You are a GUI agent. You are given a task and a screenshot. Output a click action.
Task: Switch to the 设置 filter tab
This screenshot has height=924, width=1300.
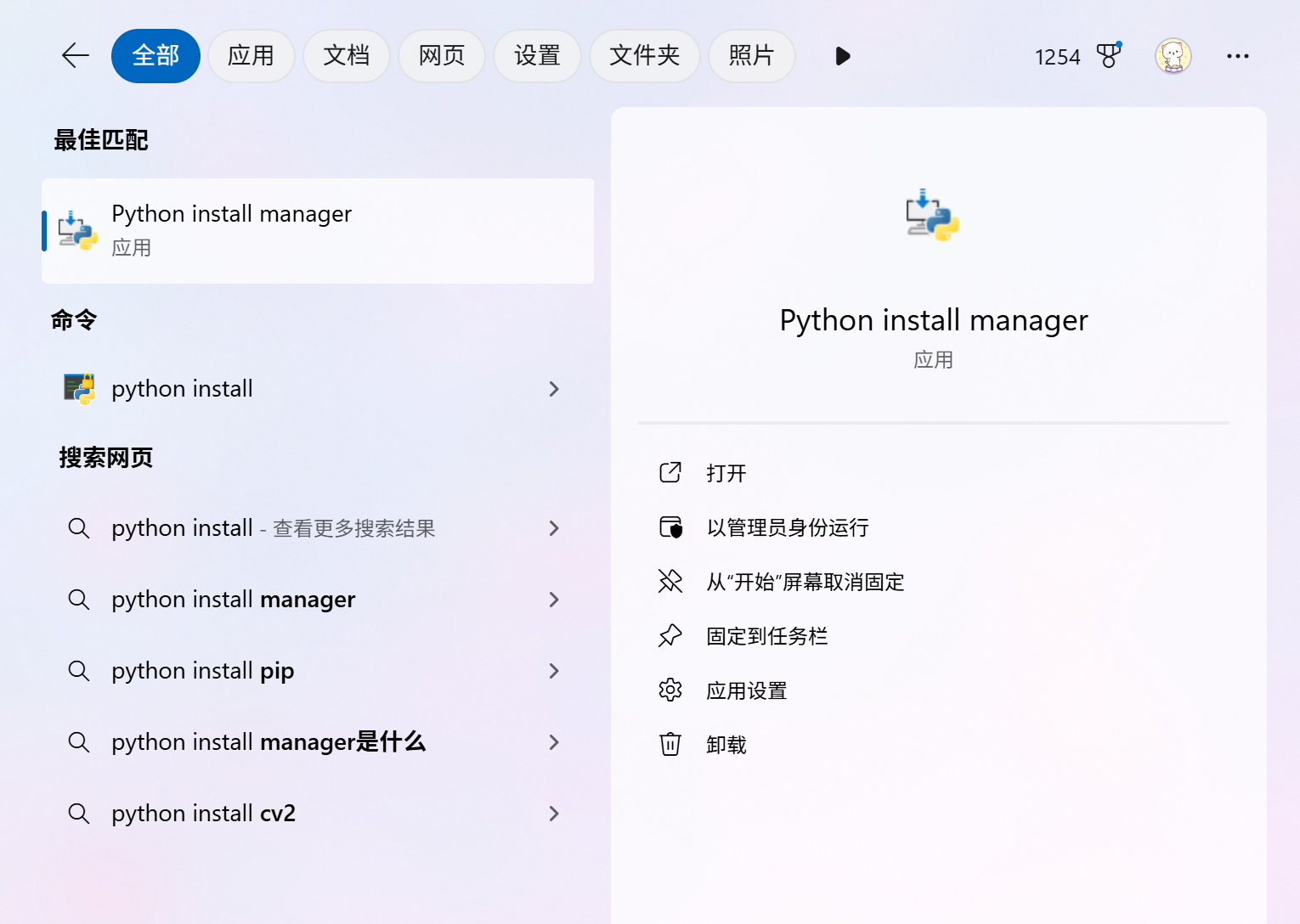[537, 56]
